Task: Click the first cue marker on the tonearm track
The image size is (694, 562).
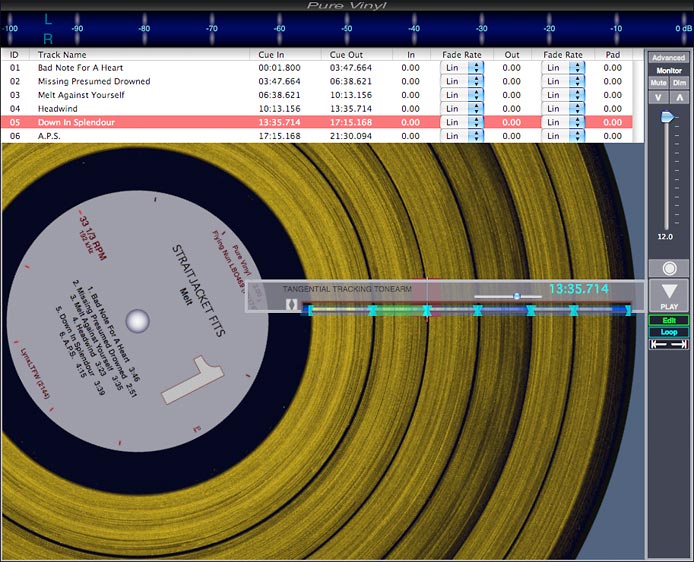Action: pyautogui.click(x=310, y=310)
